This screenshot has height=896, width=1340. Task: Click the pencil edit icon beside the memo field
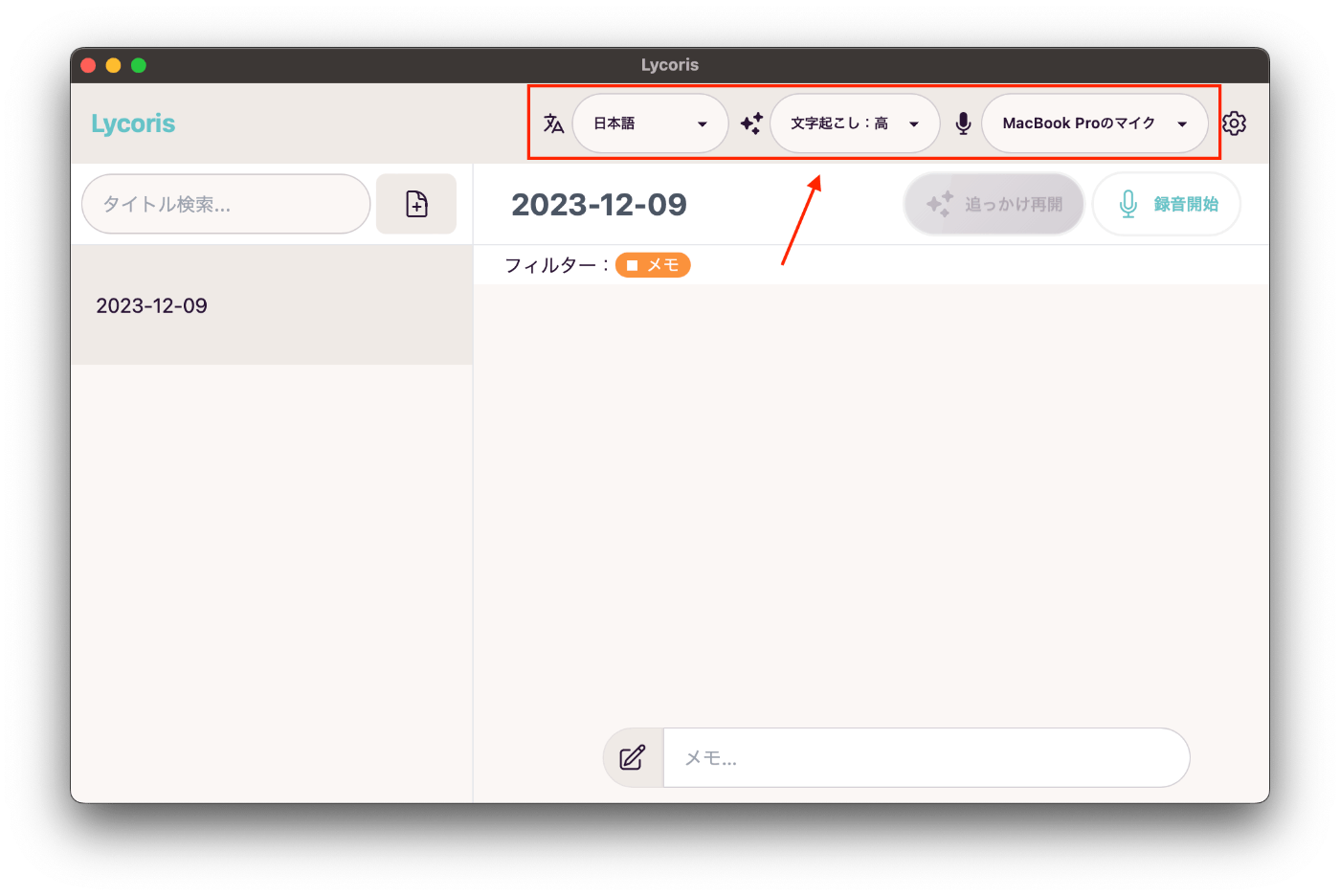click(x=633, y=757)
